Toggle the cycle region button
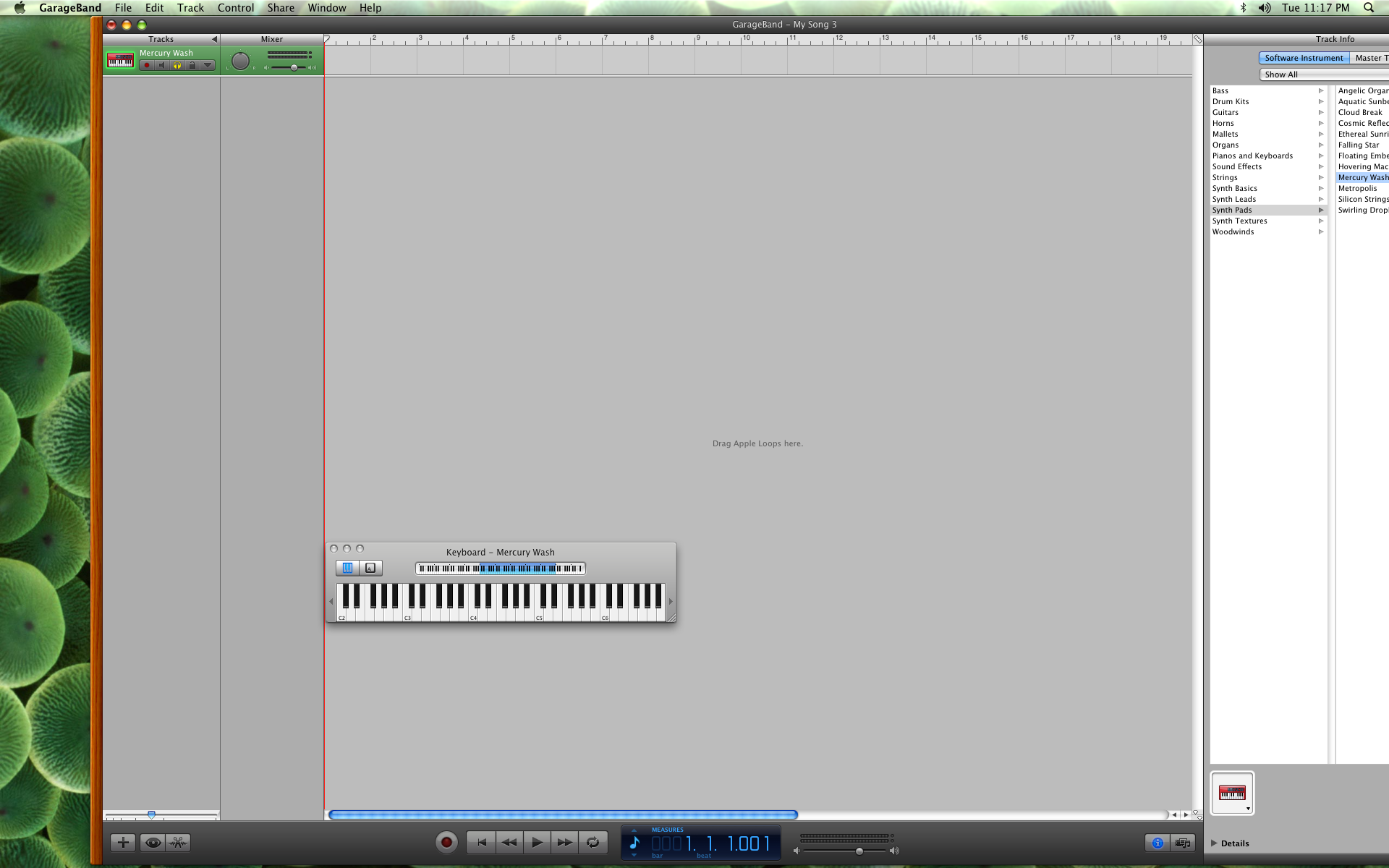Image resolution: width=1389 pixels, height=868 pixels. [x=592, y=842]
